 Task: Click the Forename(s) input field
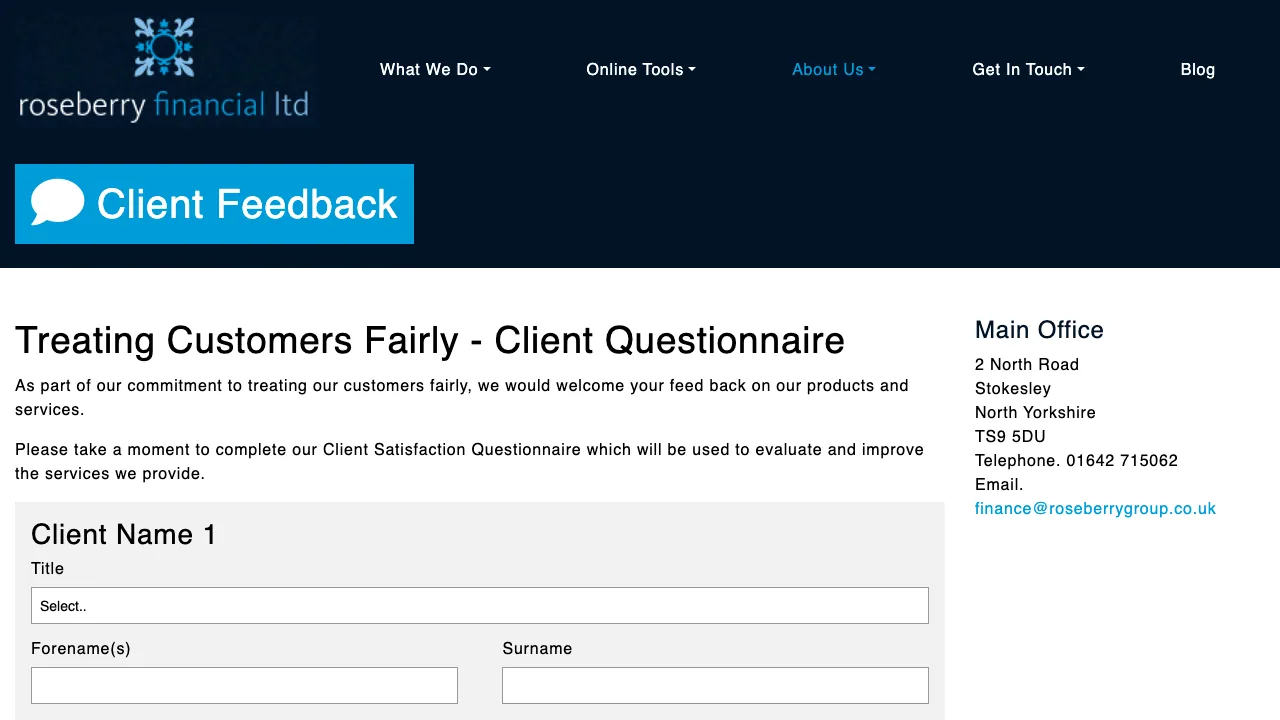click(244, 685)
